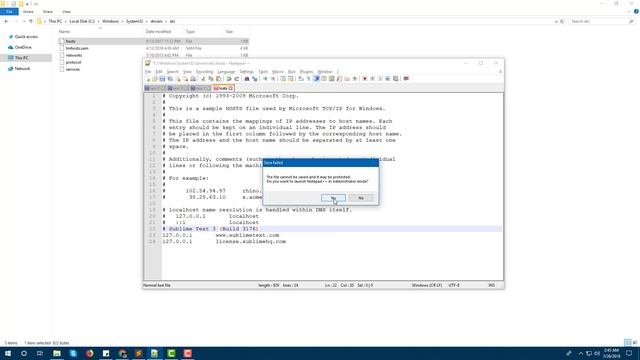Click the red Record Macro icon

(365, 79)
